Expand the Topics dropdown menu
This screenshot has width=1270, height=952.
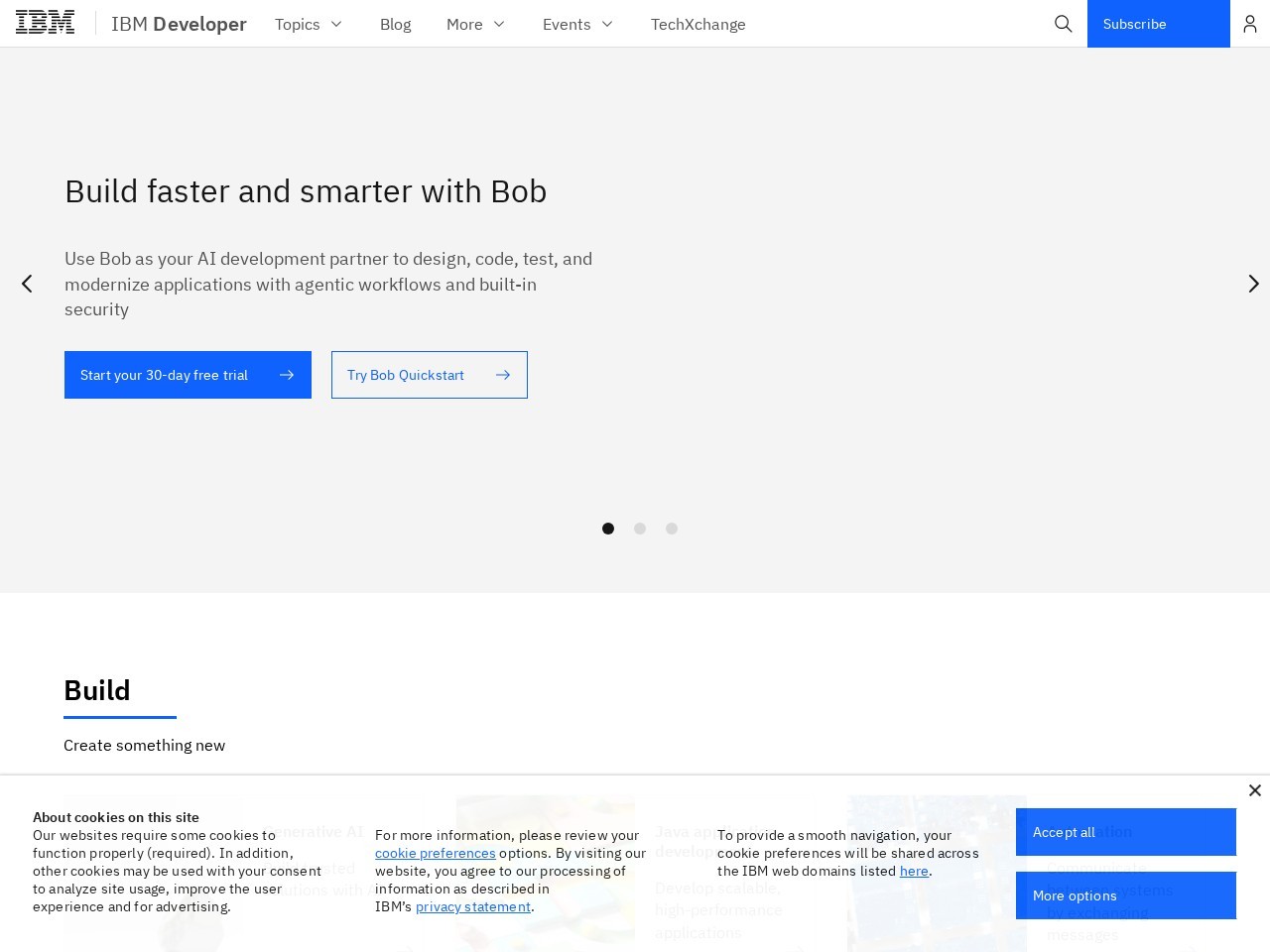(309, 24)
